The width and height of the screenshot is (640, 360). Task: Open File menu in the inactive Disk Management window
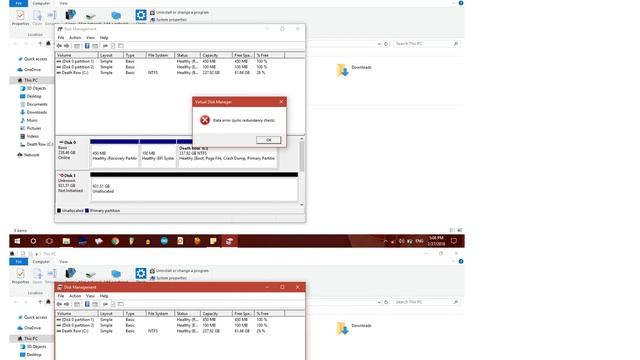pyautogui.click(x=61, y=38)
